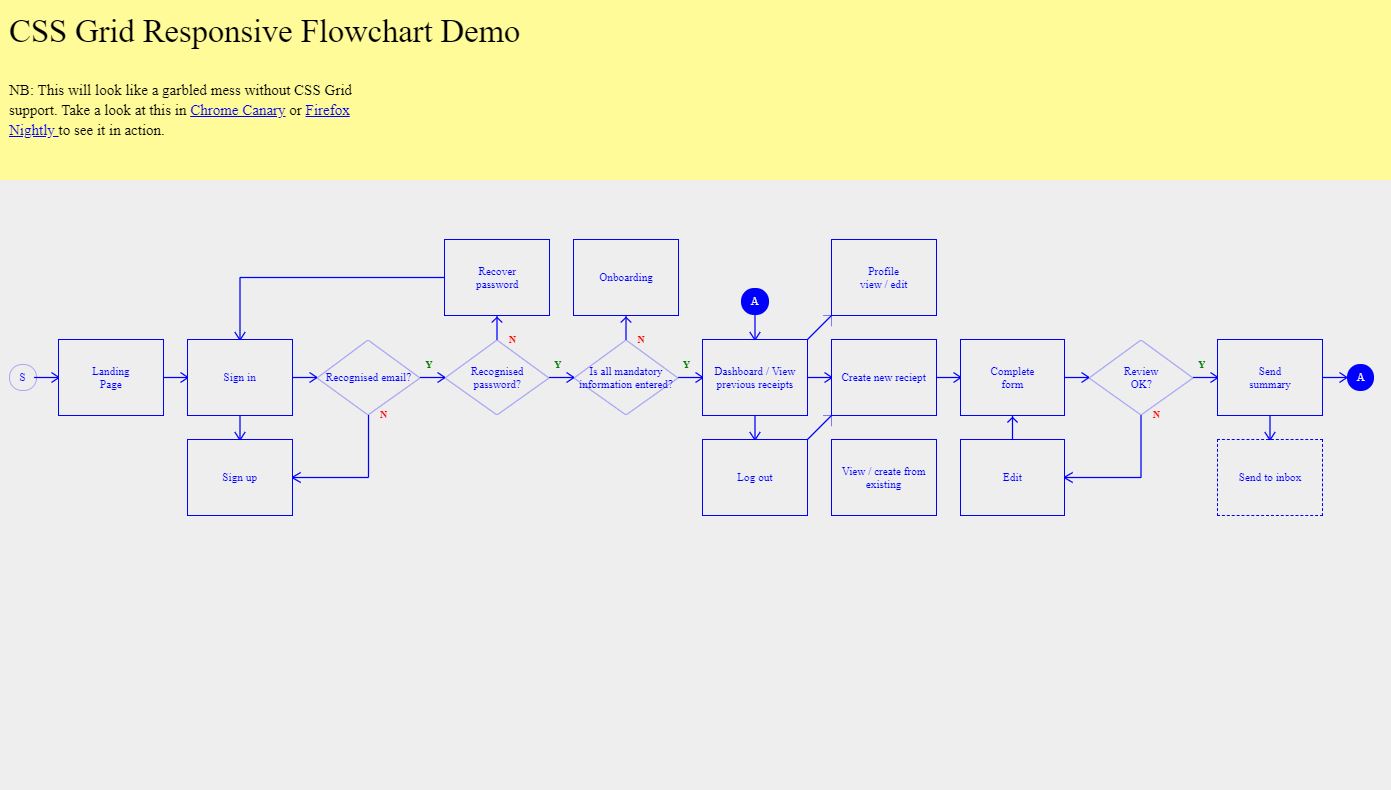Click the dashed 'Send to inbox' node
The width and height of the screenshot is (1391, 790).
(x=1269, y=477)
